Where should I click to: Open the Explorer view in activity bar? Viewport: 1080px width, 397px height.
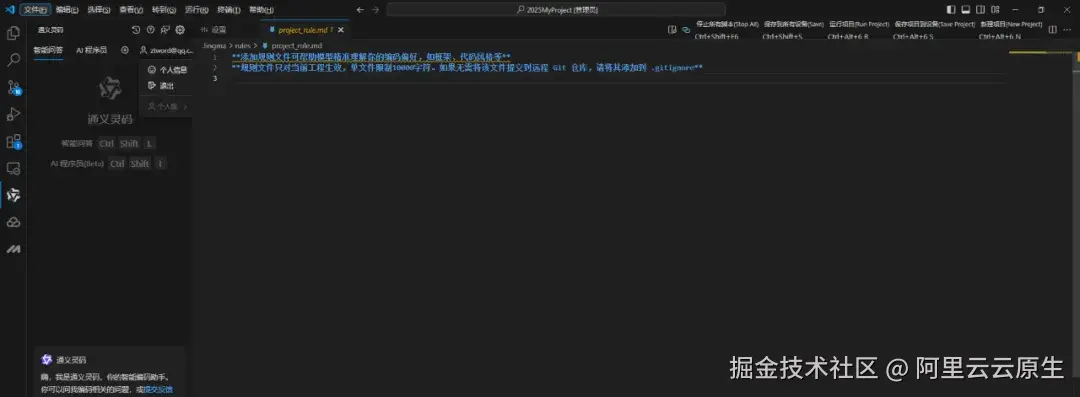click(13, 32)
